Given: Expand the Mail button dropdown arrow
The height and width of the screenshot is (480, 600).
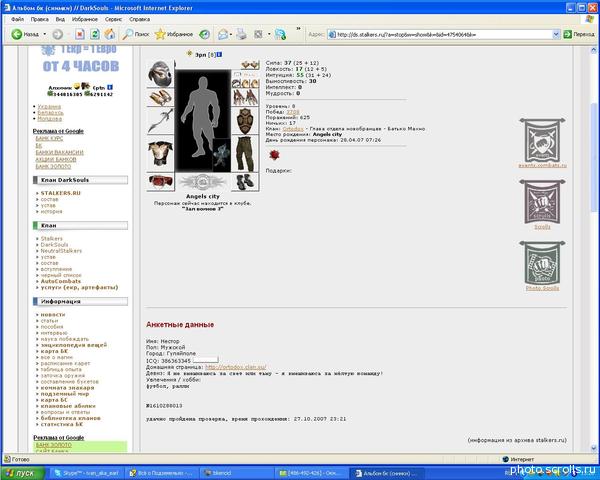Looking at the screenshot, I should (231, 34).
